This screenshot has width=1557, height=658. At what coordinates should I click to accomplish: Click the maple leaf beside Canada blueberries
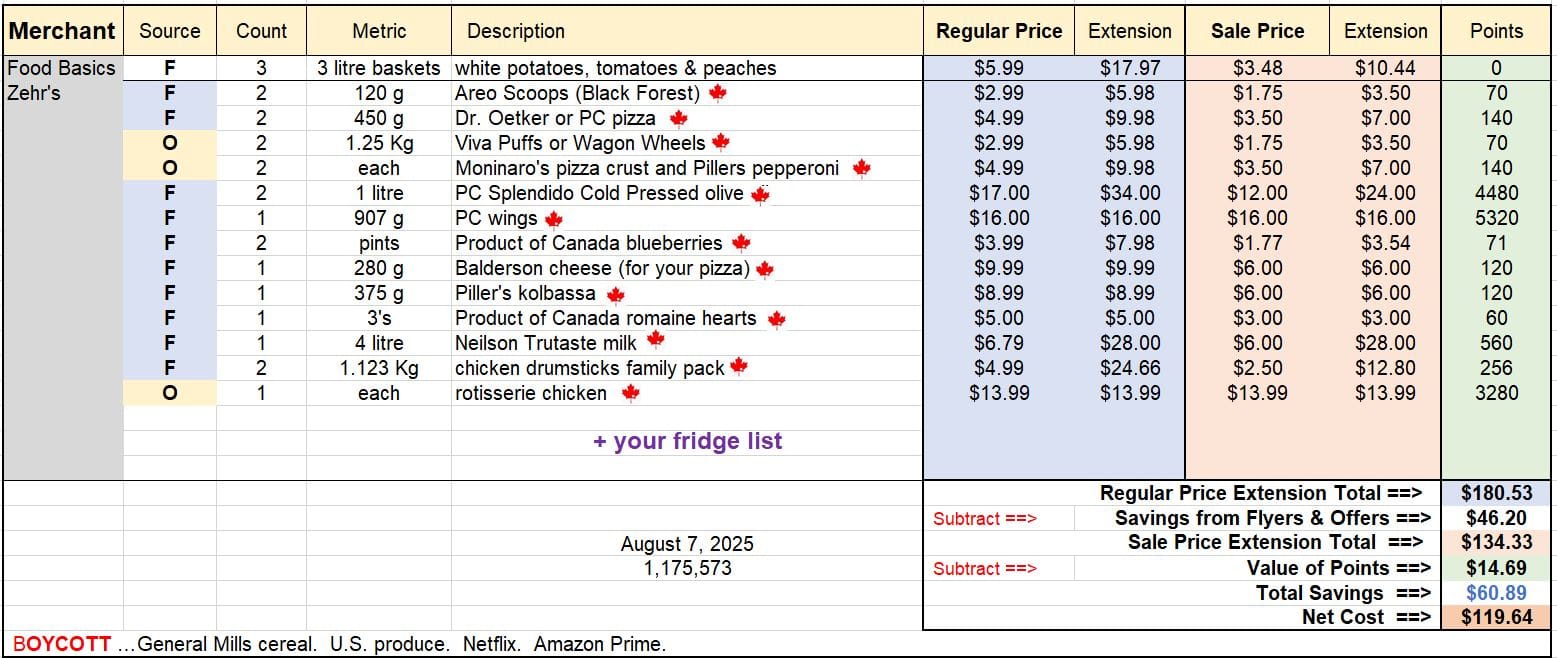741,242
